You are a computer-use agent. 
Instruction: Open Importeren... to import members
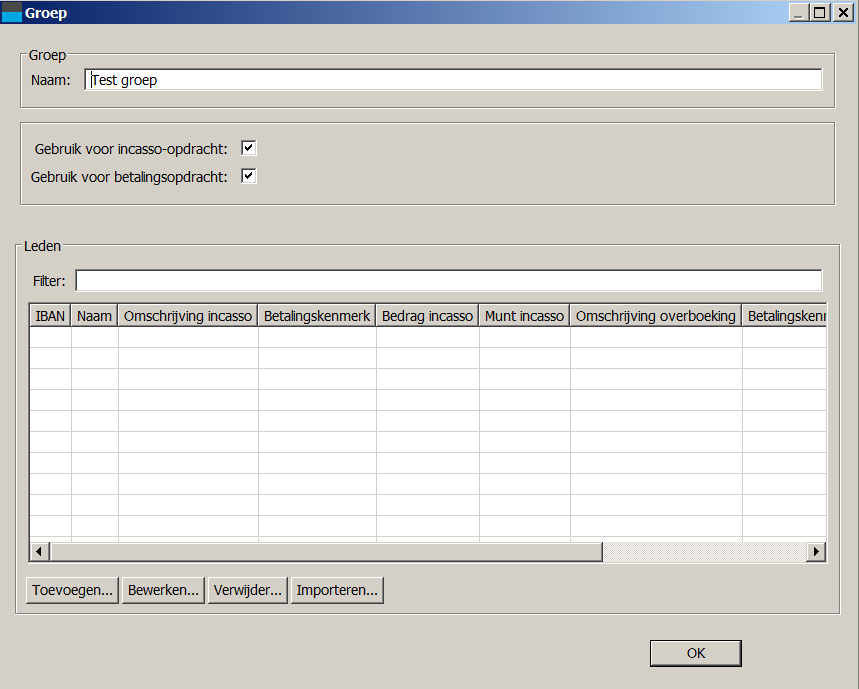337,591
